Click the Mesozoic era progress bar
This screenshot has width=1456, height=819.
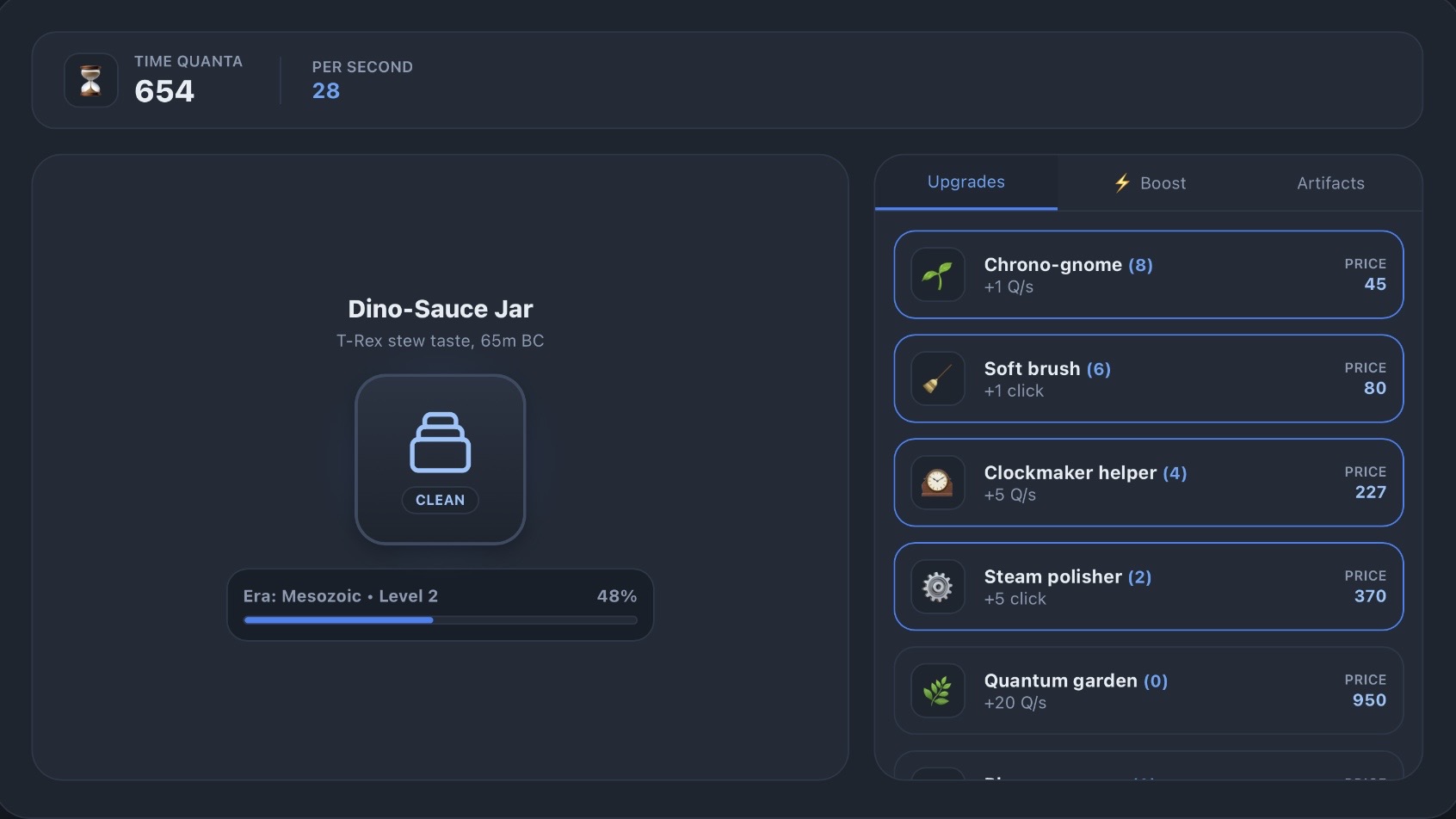(441, 620)
